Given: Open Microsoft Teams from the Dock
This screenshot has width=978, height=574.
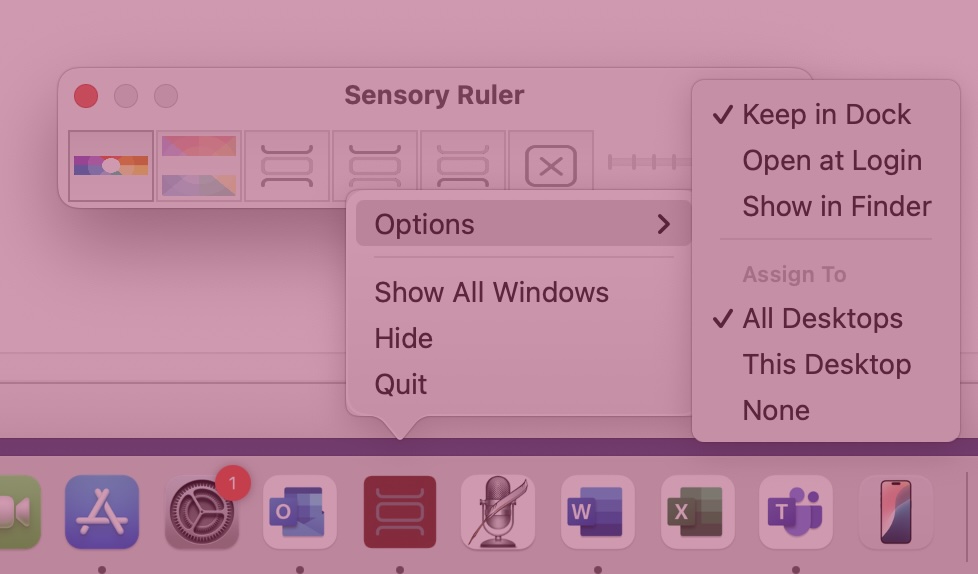Looking at the screenshot, I should pos(796,512).
